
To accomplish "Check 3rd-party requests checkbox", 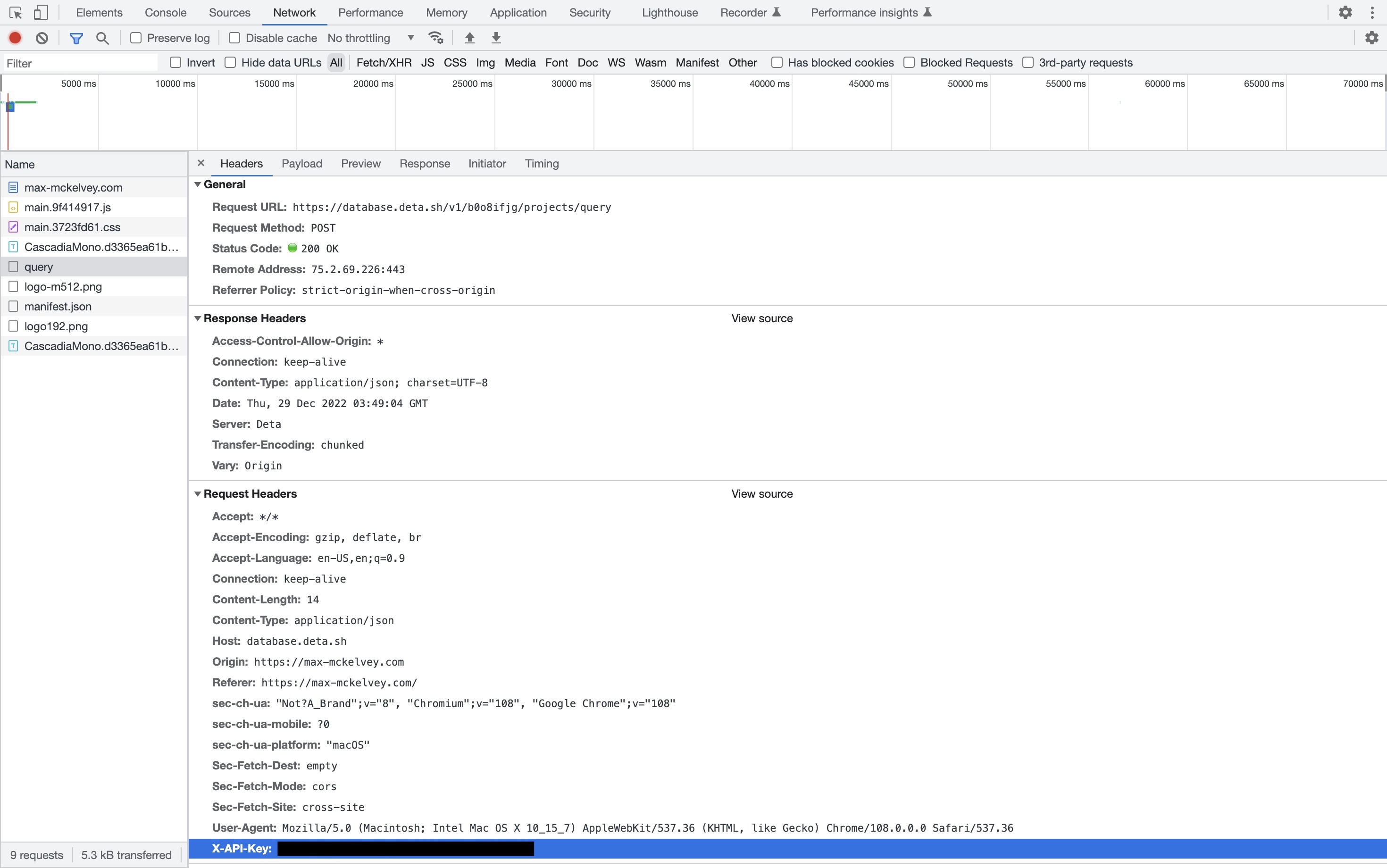I will [x=1028, y=63].
